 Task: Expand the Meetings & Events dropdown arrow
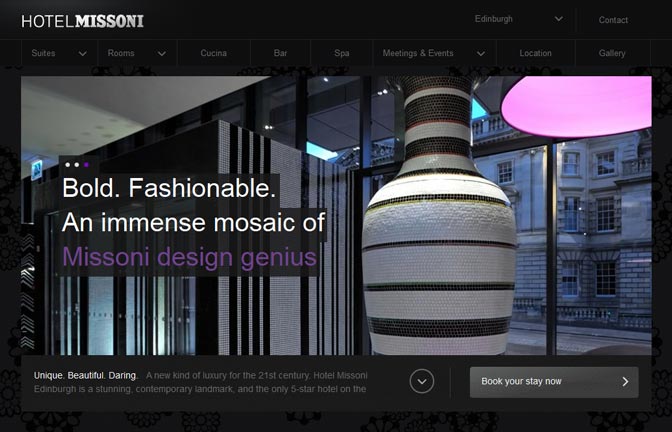point(481,54)
